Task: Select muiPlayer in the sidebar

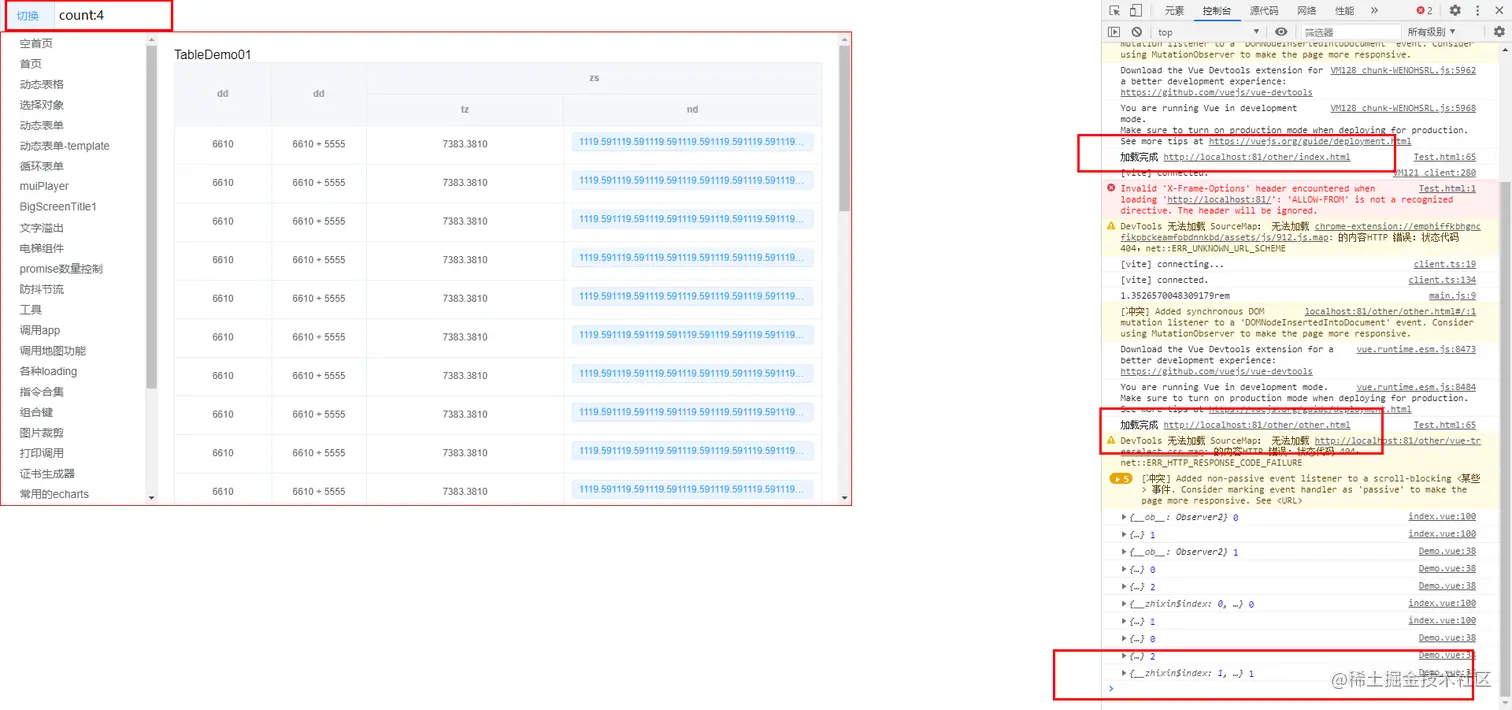Action: coord(44,187)
